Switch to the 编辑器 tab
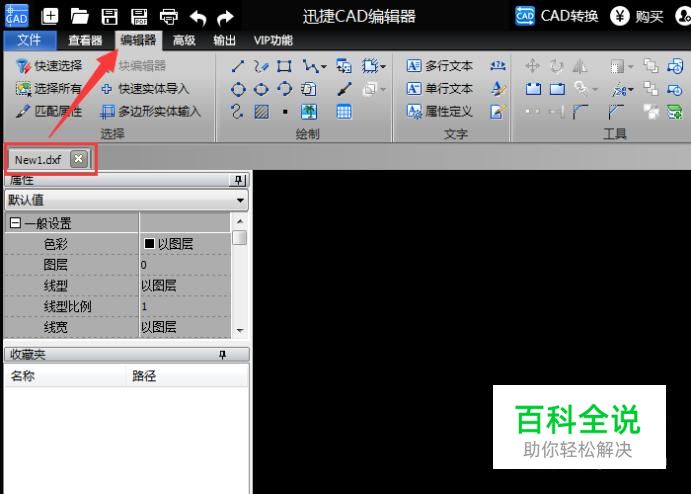This screenshot has width=691, height=494. click(x=138, y=41)
